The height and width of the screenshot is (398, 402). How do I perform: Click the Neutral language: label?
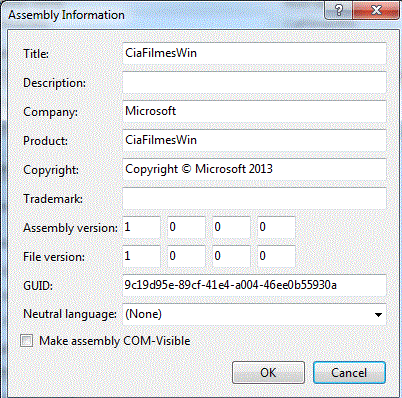coord(70,314)
